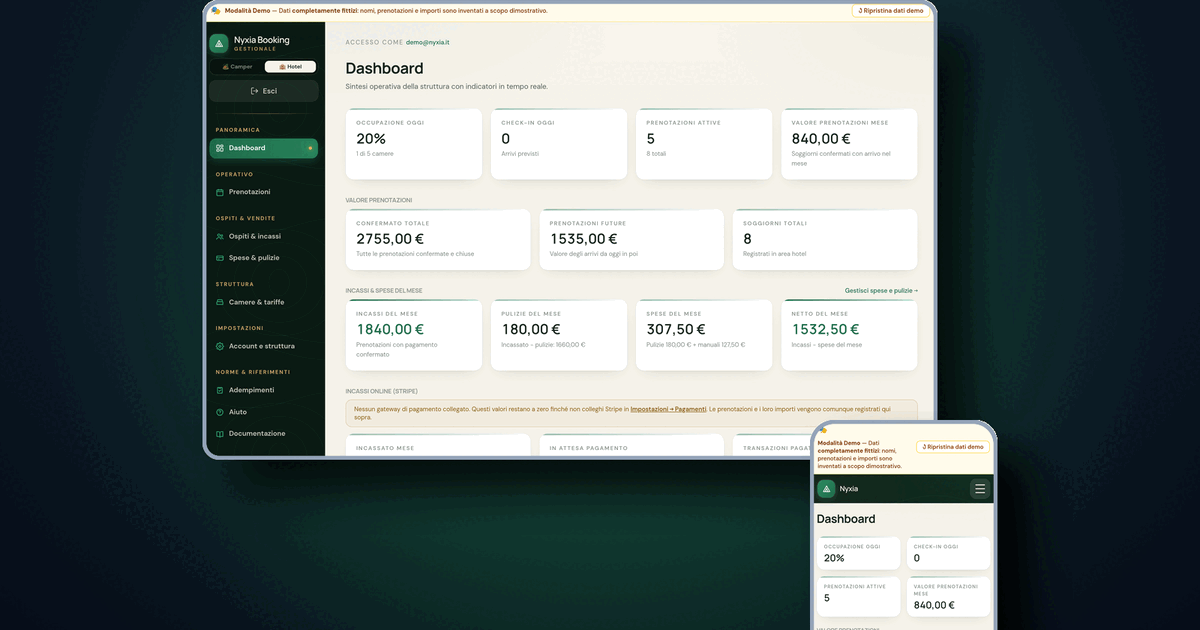Click the Dashboard grid icon in sidebar

coord(220,148)
